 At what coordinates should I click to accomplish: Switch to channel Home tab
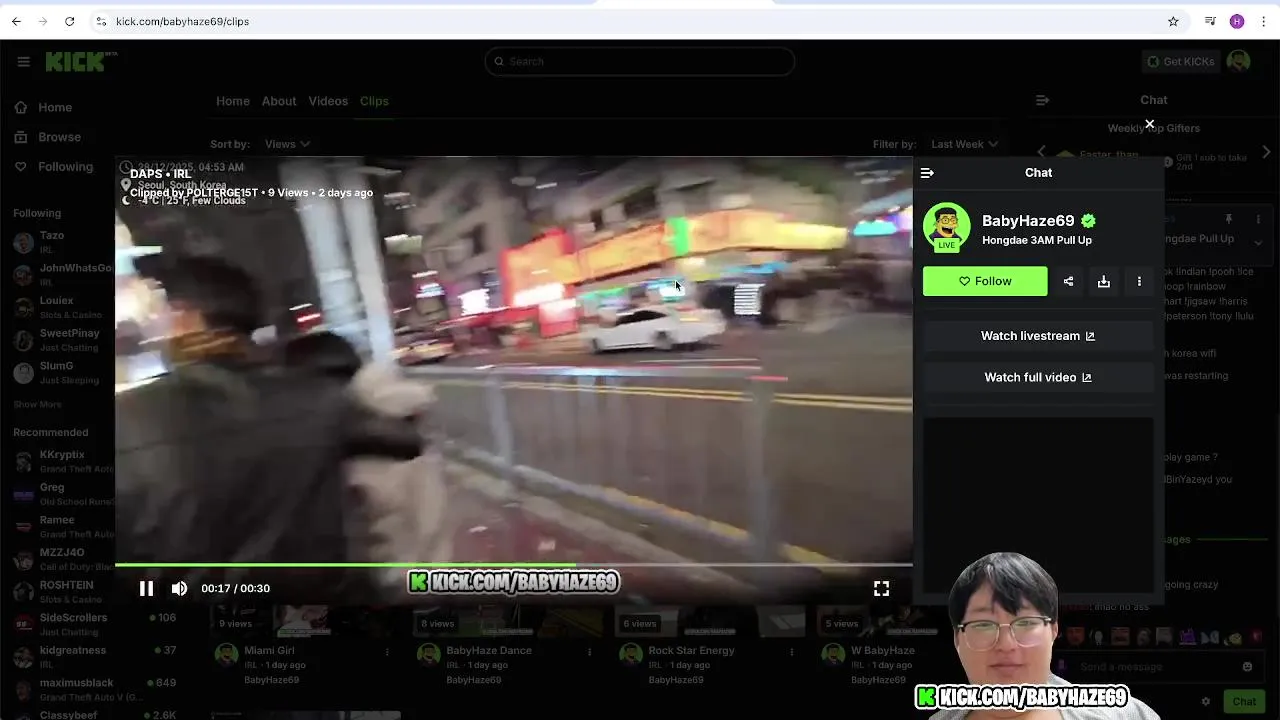(233, 101)
